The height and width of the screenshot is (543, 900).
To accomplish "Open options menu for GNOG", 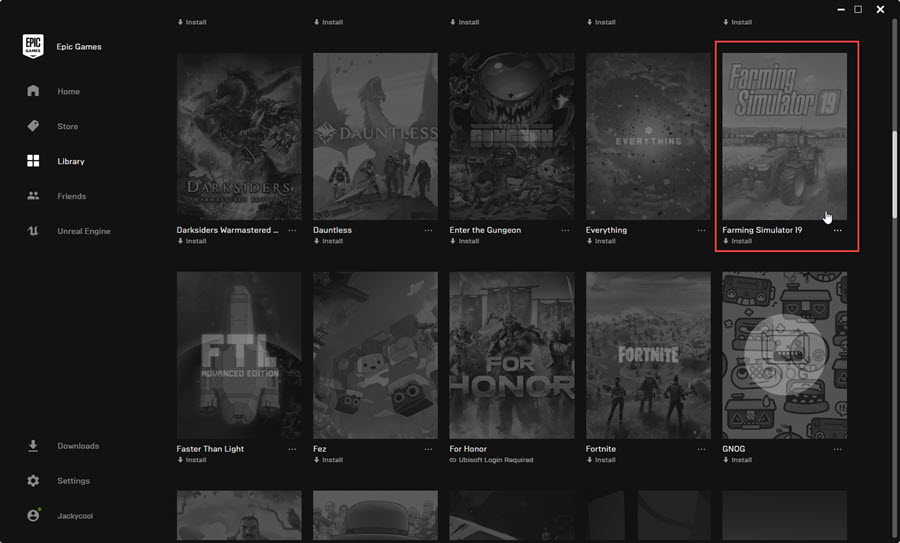I will pos(837,449).
